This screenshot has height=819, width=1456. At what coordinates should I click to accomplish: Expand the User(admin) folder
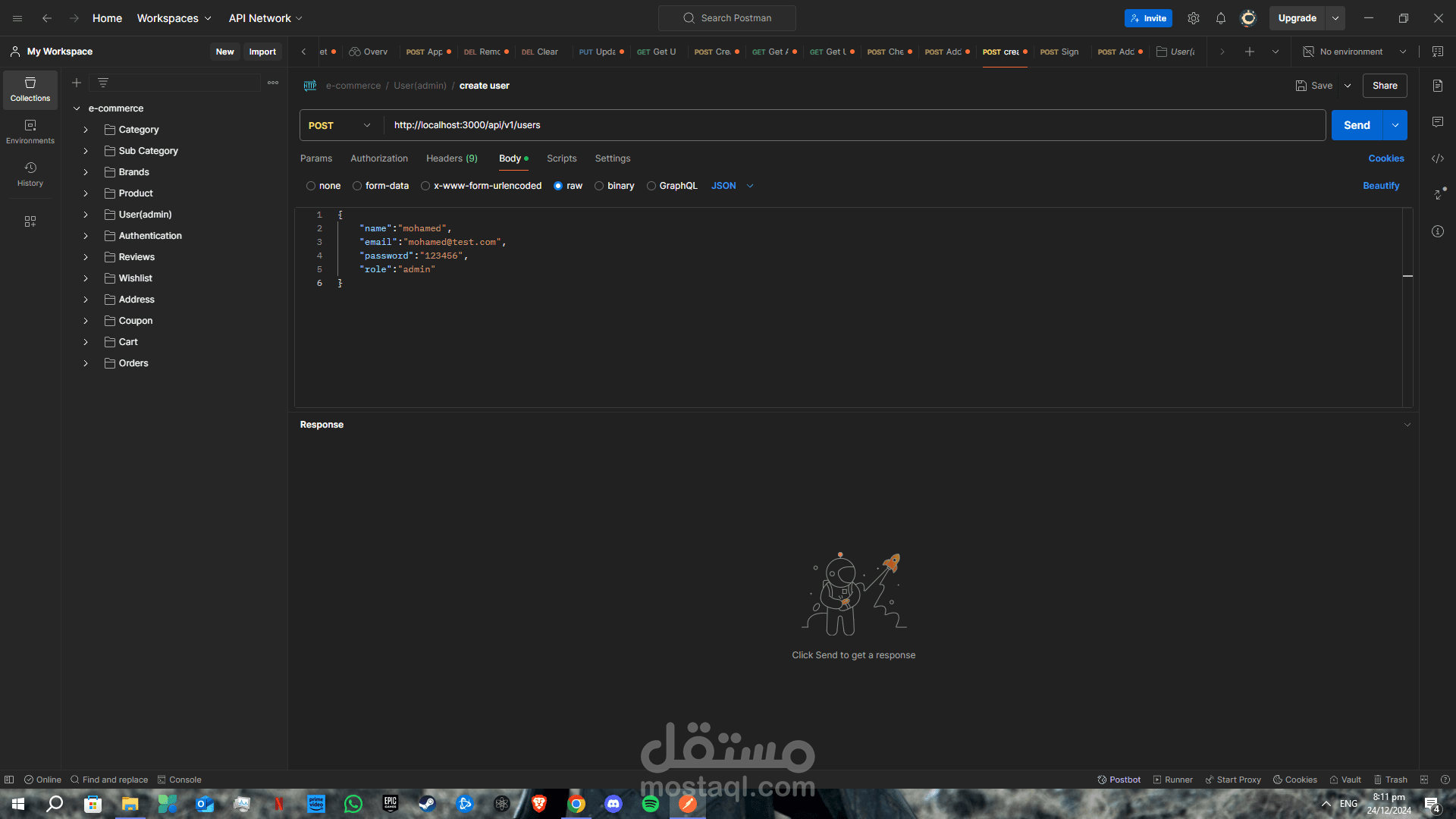click(x=86, y=215)
